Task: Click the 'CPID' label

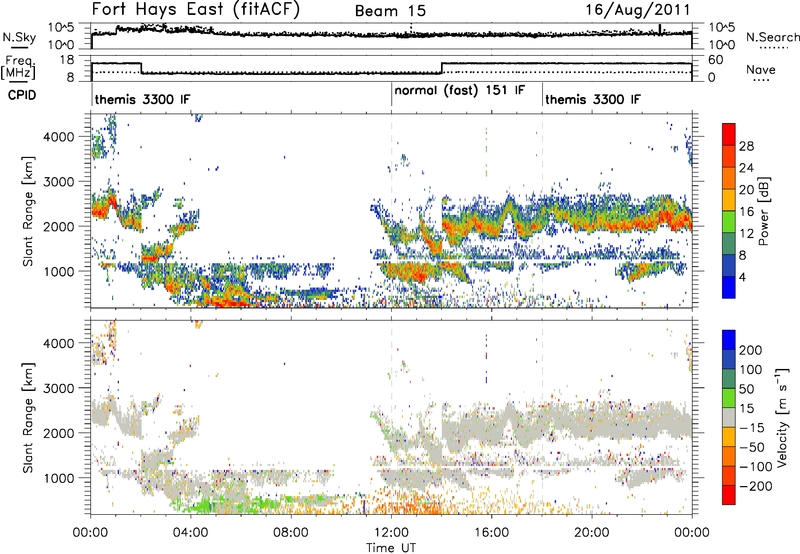Action: (x=22, y=95)
